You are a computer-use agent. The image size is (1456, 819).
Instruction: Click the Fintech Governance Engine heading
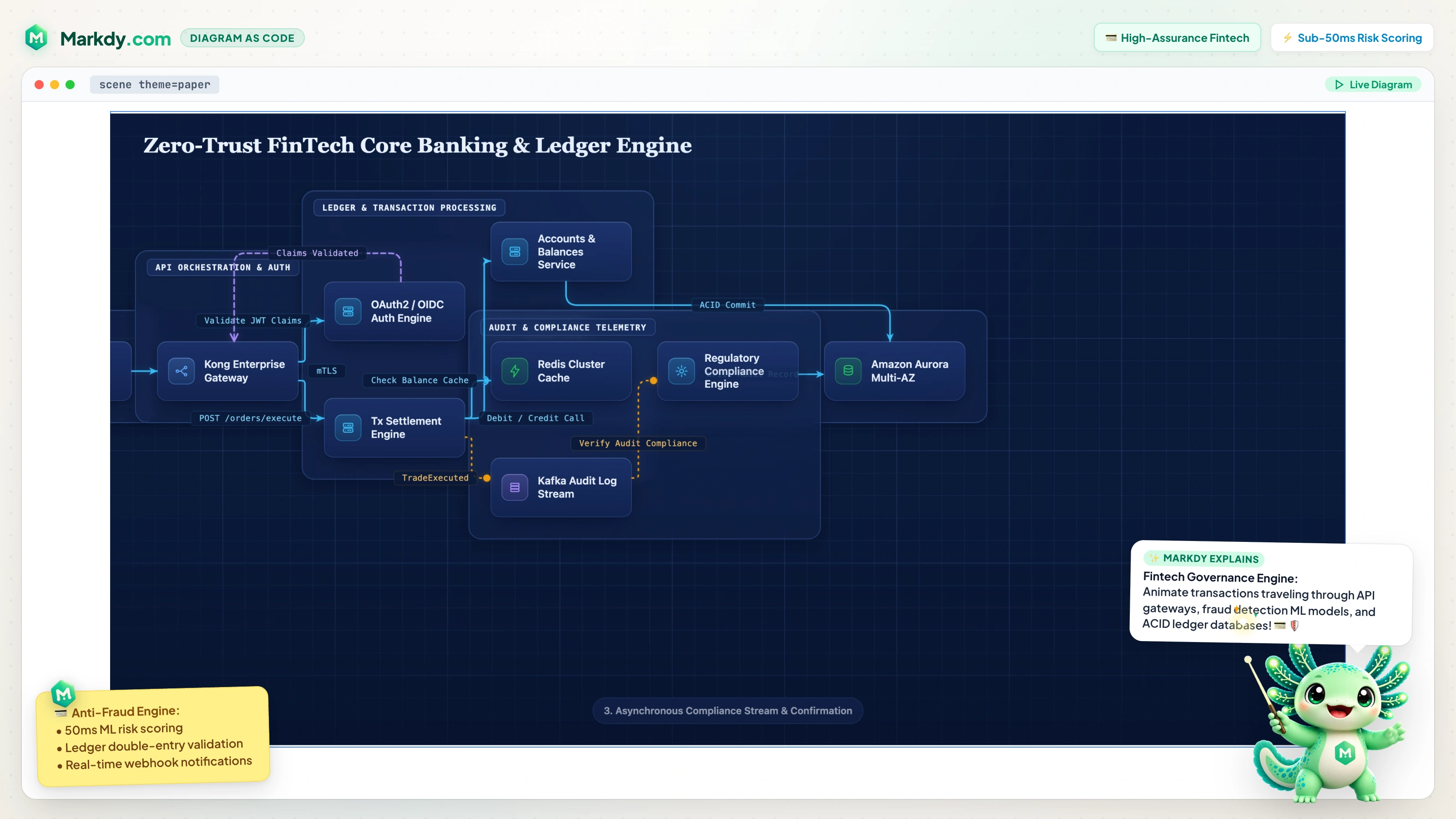point(1220,577)
